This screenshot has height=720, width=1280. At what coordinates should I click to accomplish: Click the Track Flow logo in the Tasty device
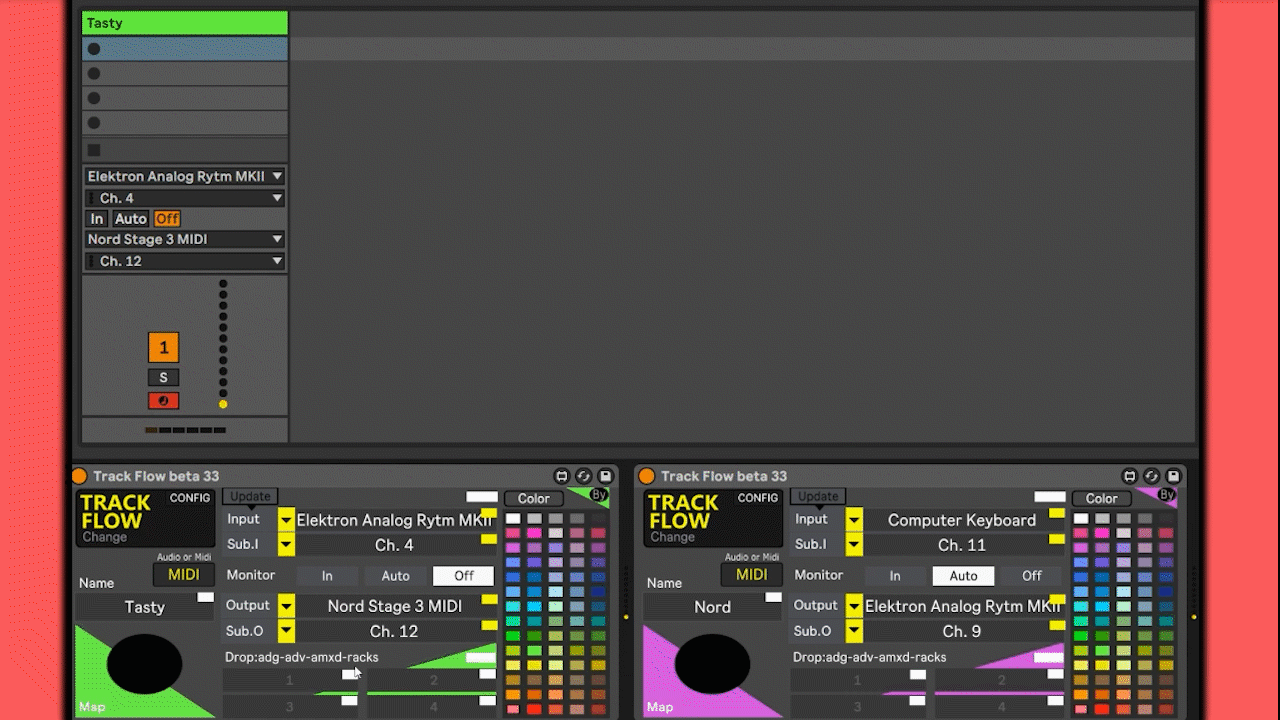click(115, 511)
